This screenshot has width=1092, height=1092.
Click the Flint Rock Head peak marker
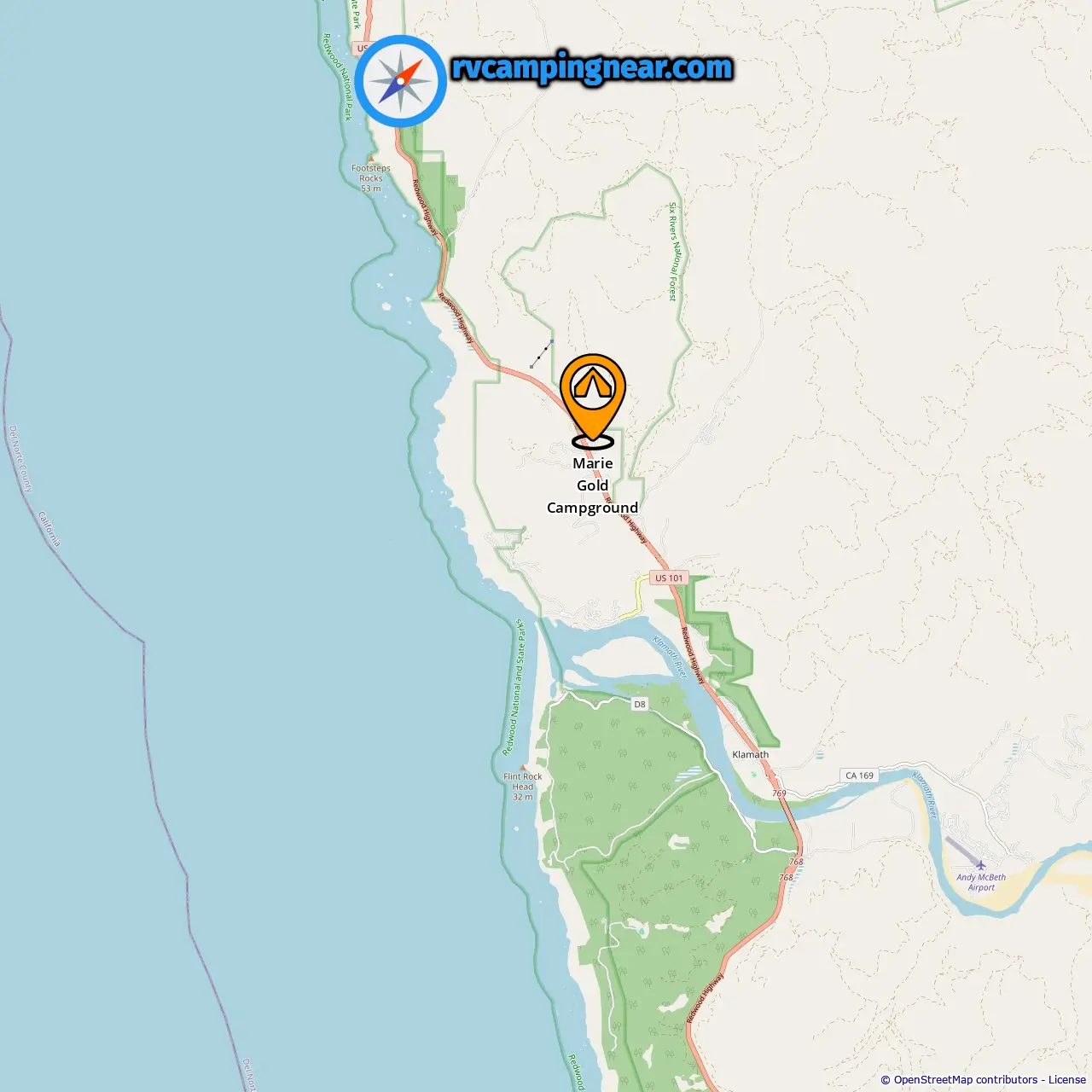click(x=523, y=768)
